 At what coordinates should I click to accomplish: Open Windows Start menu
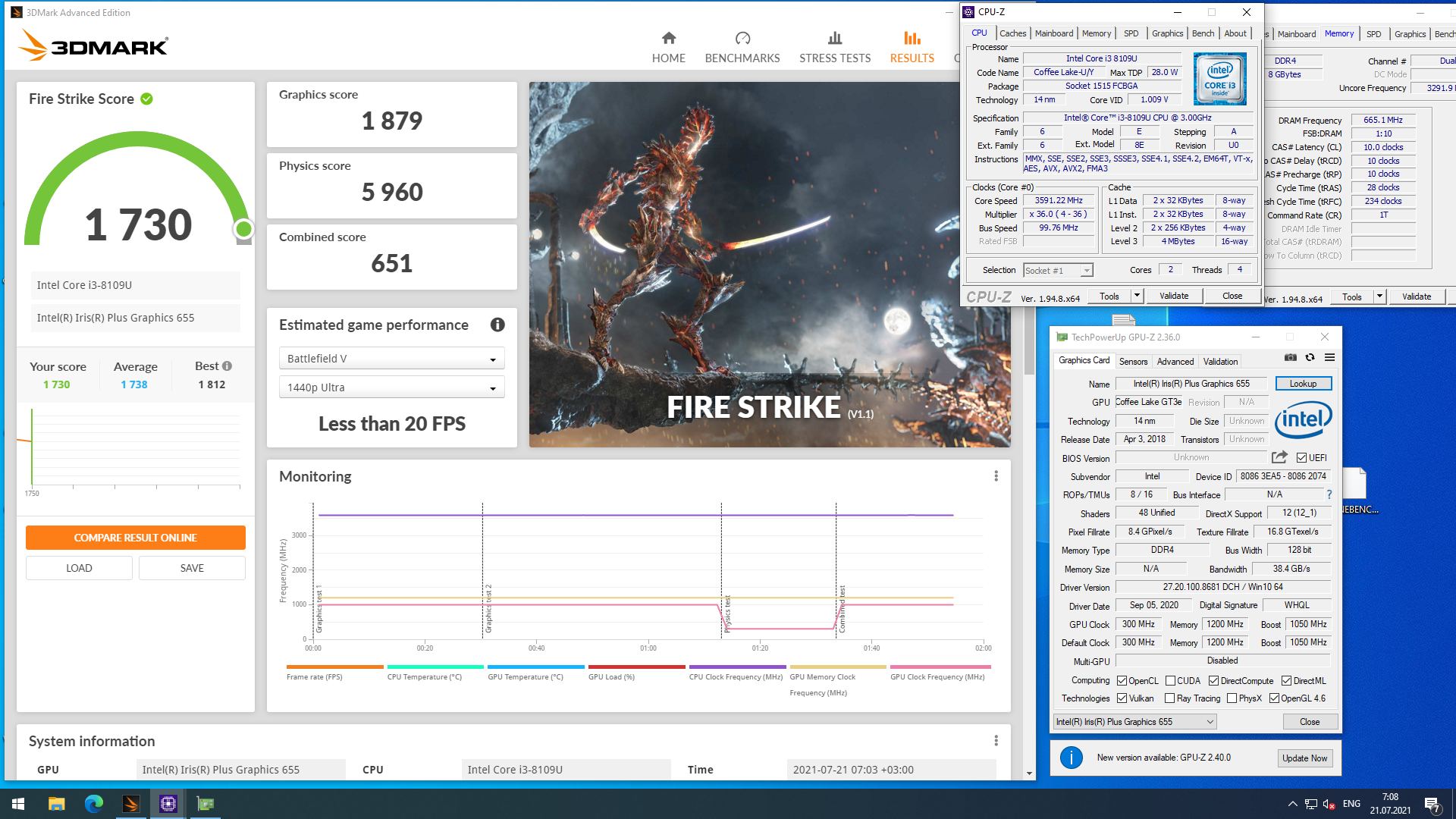coord(18,804)
